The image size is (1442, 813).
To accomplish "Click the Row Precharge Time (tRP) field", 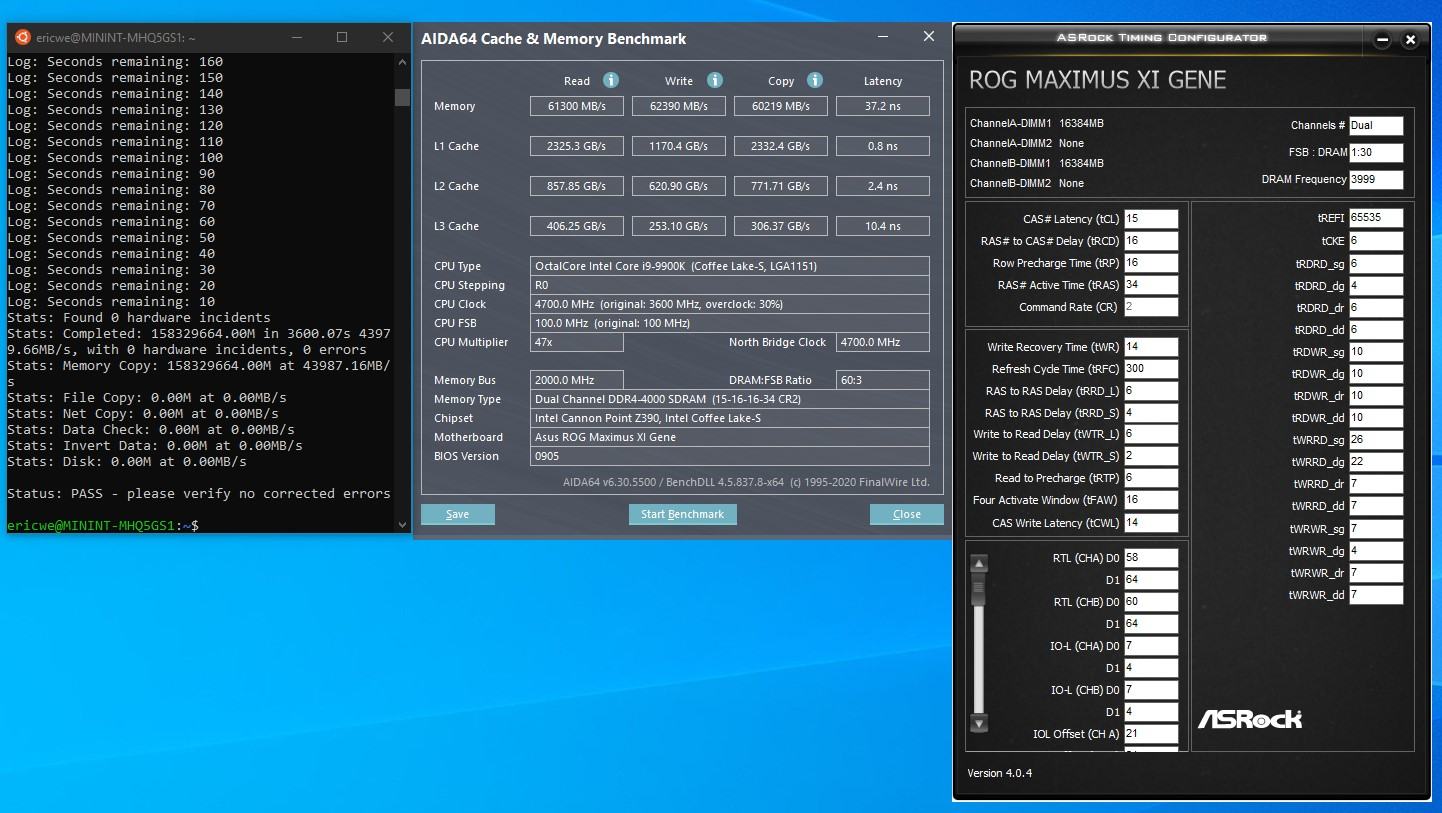I will coord(1151,263).
